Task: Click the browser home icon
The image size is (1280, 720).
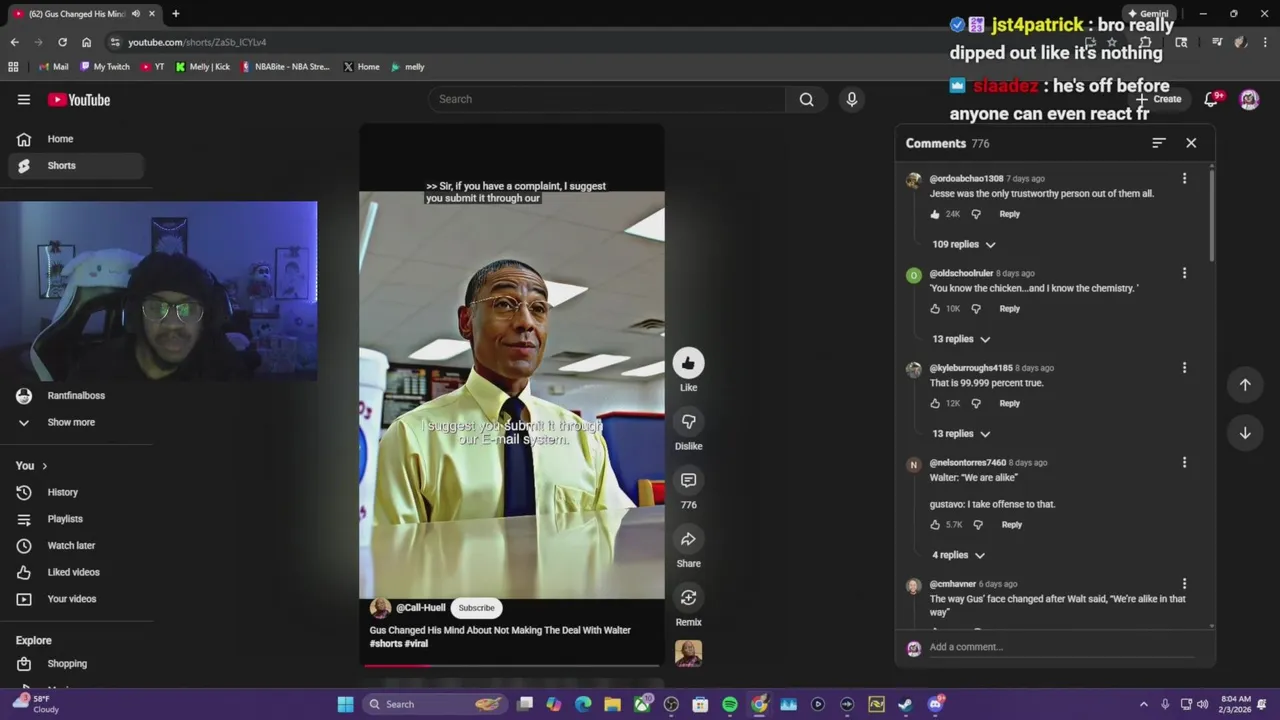Action: [86, 42]
